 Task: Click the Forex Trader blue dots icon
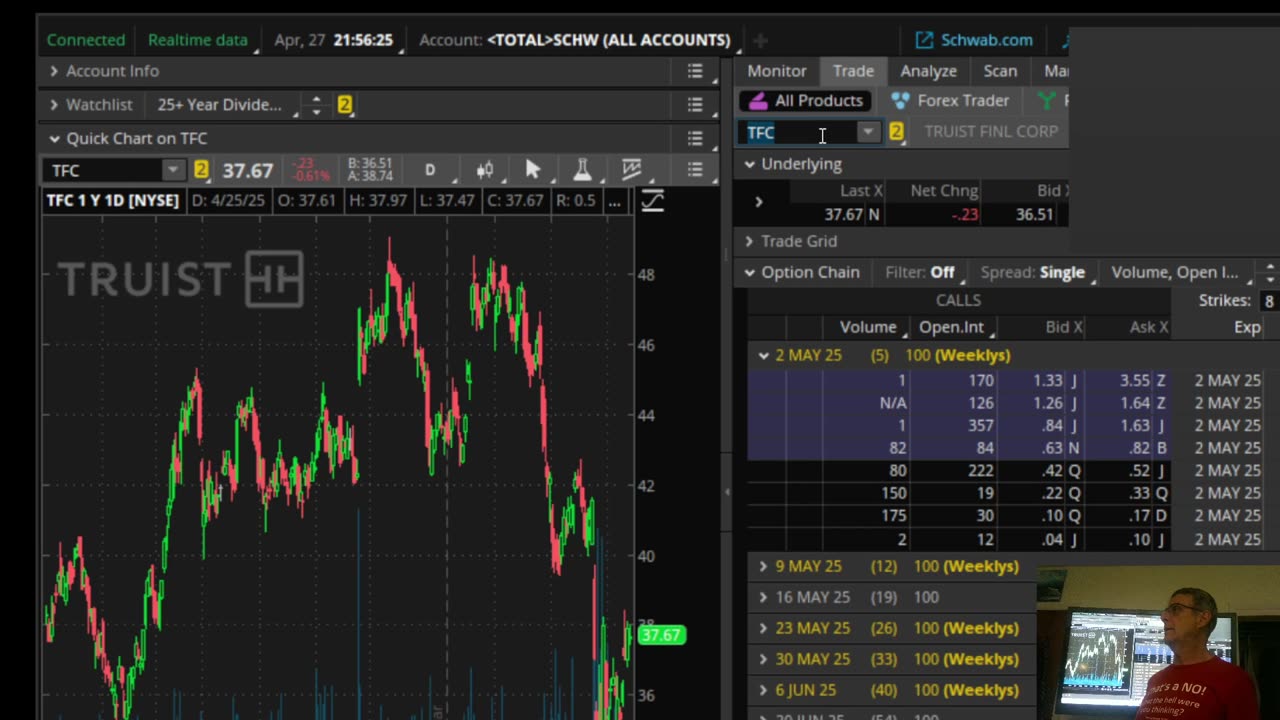[900, 101]
